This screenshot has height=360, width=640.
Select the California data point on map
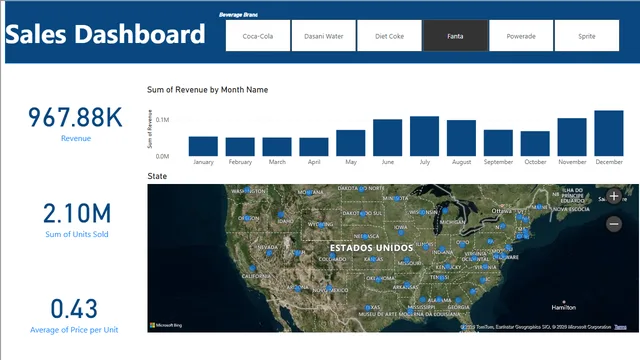pyautogui.click(x=252, y=268)
